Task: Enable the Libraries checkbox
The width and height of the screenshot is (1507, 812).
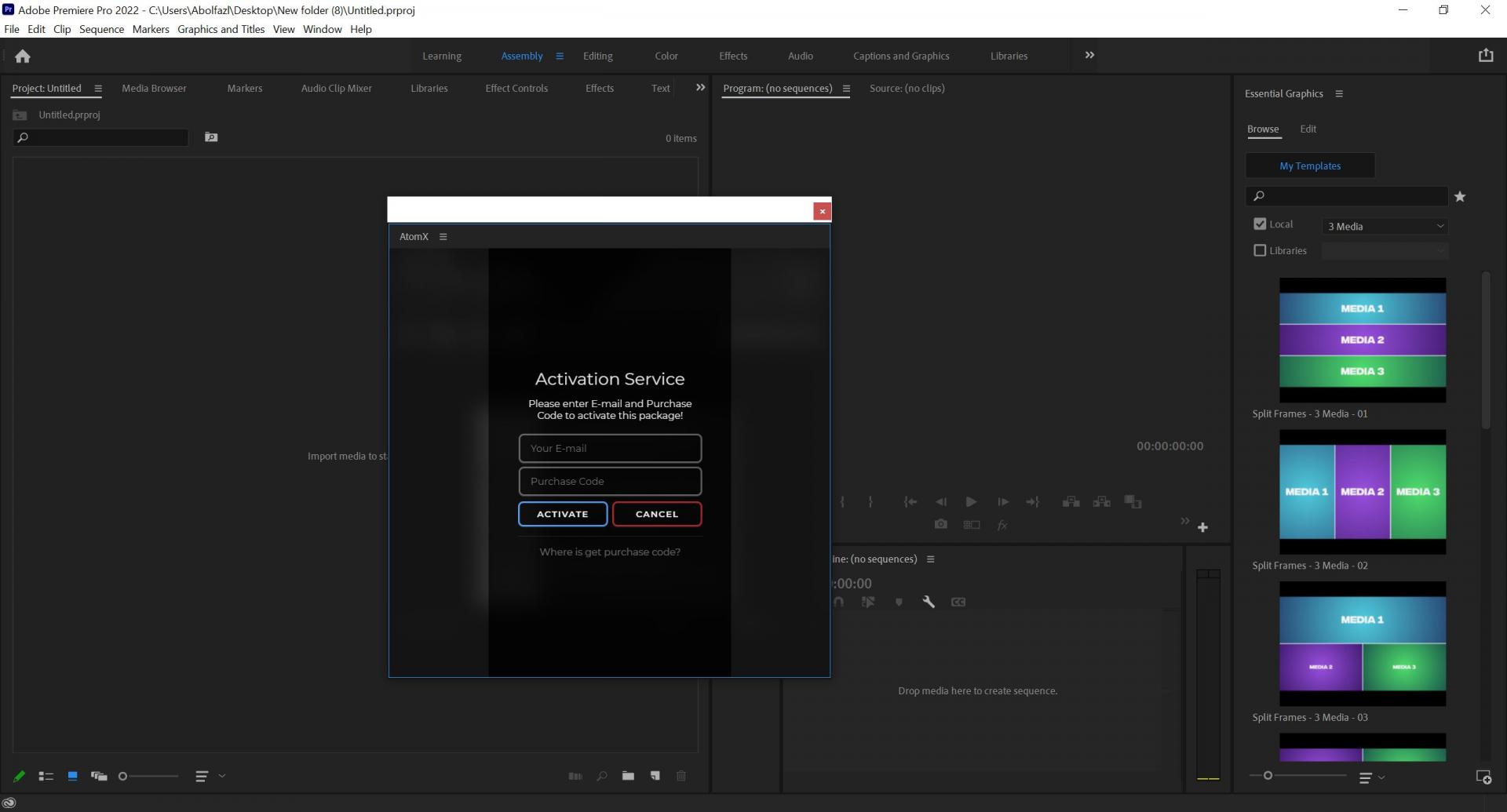Action: pyautogui.click(x=1260, y=250)
